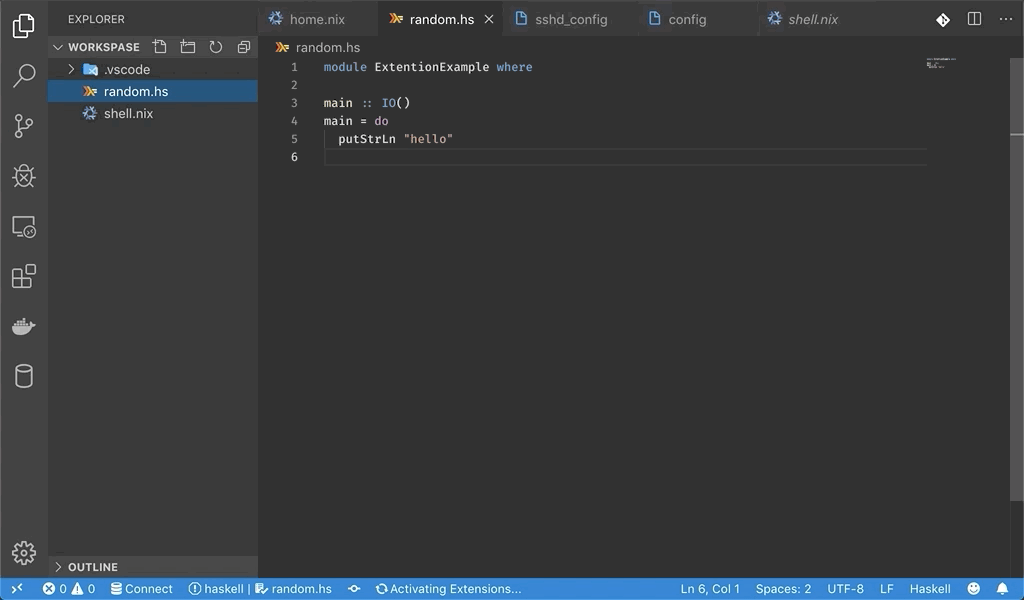Collapse the WORKSPACE section
Image resolution: width=1024 pixels, height=600 pixels.
[x=59, y=46]
